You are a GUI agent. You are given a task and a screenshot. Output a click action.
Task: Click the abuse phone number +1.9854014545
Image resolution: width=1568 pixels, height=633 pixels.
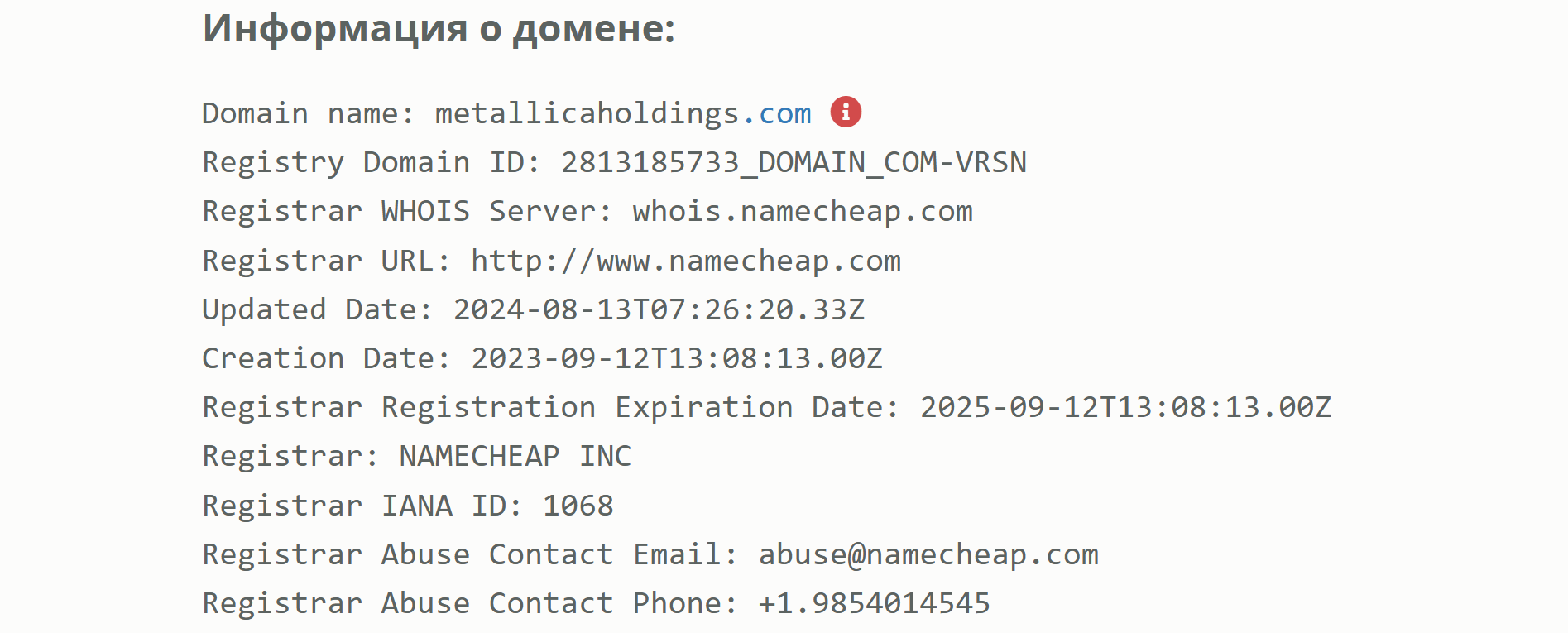pos(874,603)
